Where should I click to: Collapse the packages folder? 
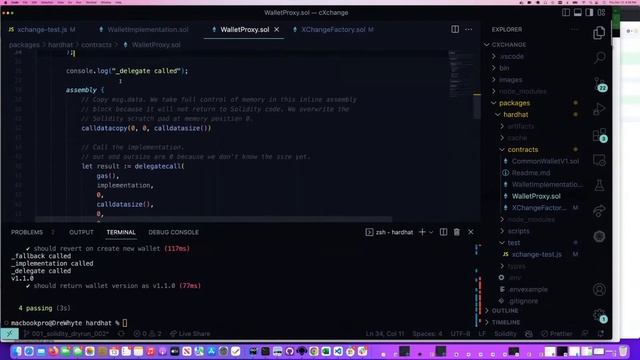coord(514,103)
